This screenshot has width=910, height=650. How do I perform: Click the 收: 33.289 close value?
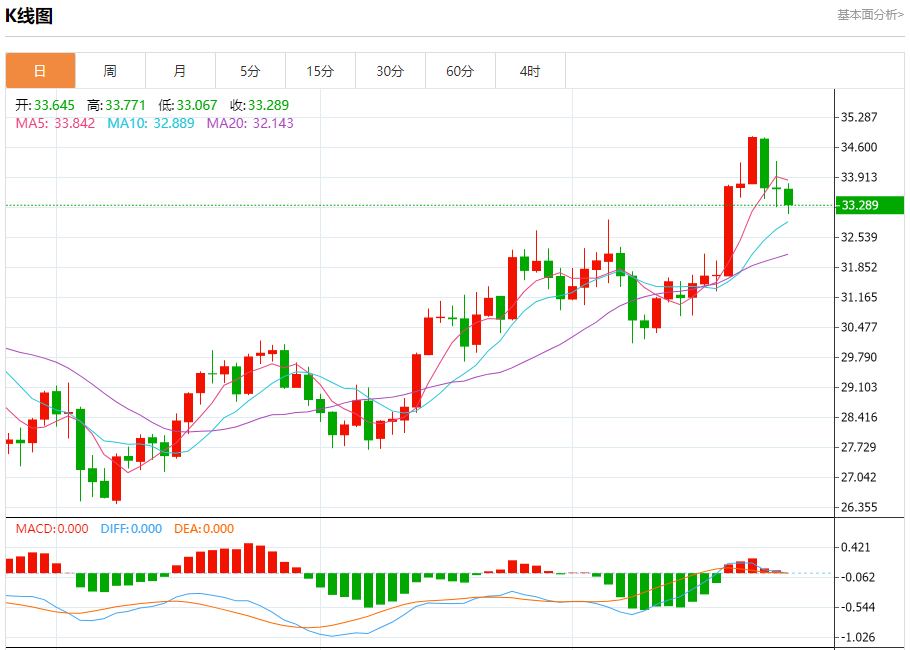click(x=259, y=105)
